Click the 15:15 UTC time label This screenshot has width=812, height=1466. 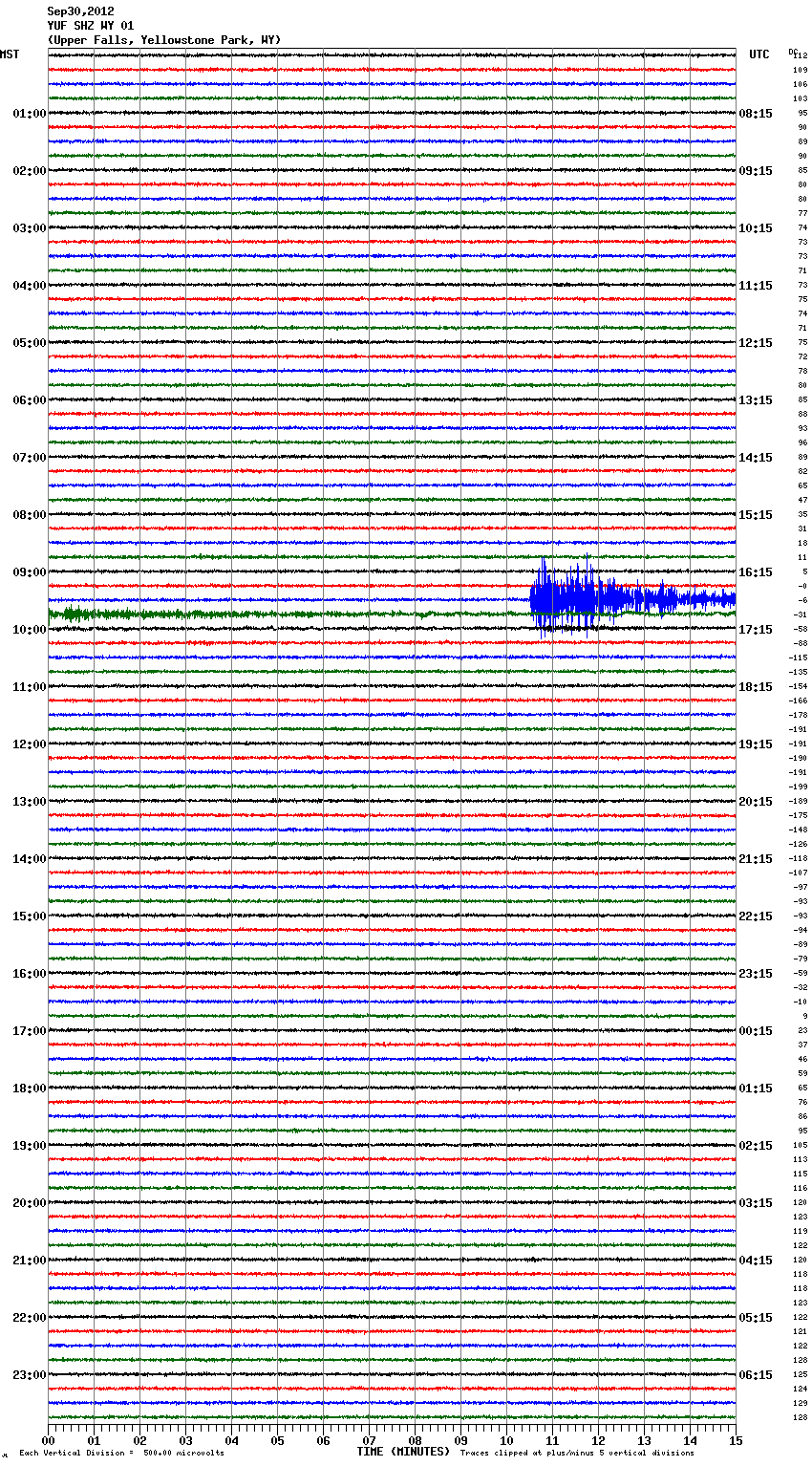point(756,515)
